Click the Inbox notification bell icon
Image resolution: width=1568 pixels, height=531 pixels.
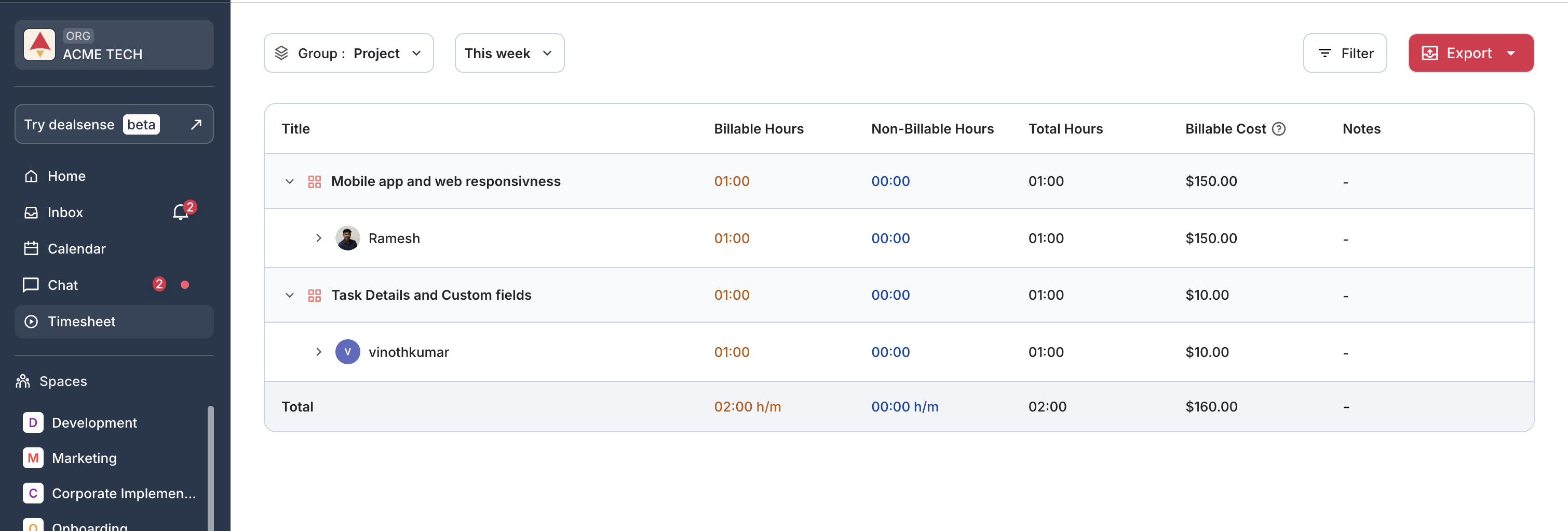[181, 212]
